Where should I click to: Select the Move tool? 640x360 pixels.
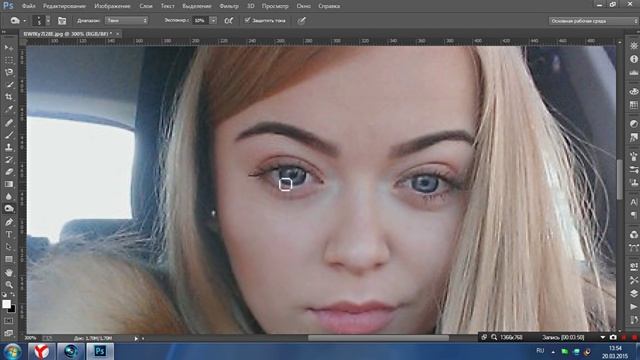click(9, 48)
